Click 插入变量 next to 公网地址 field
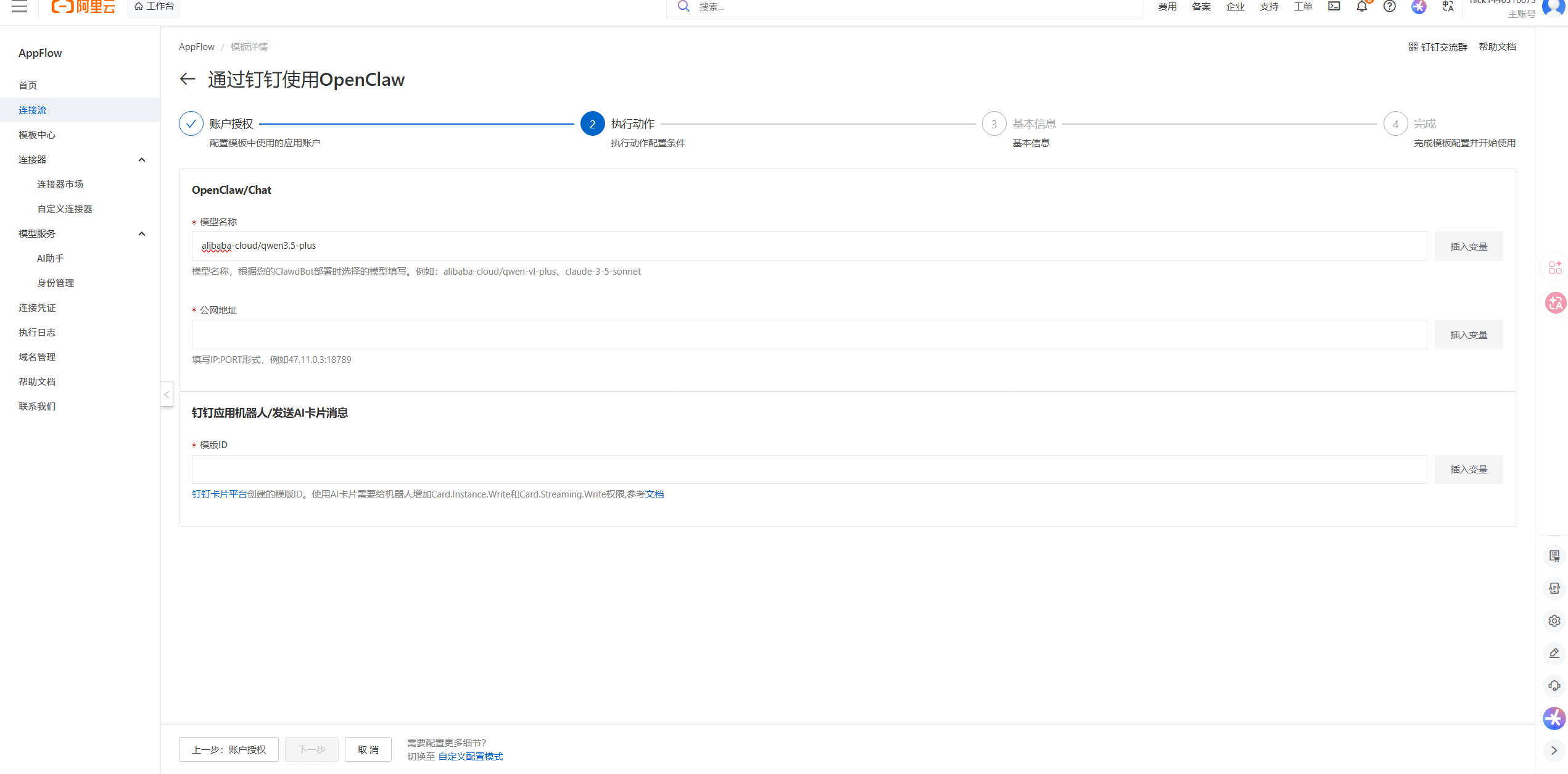Image resolution: width=1568 pixels, height=774 pixels. click(x=1468, y=335)
